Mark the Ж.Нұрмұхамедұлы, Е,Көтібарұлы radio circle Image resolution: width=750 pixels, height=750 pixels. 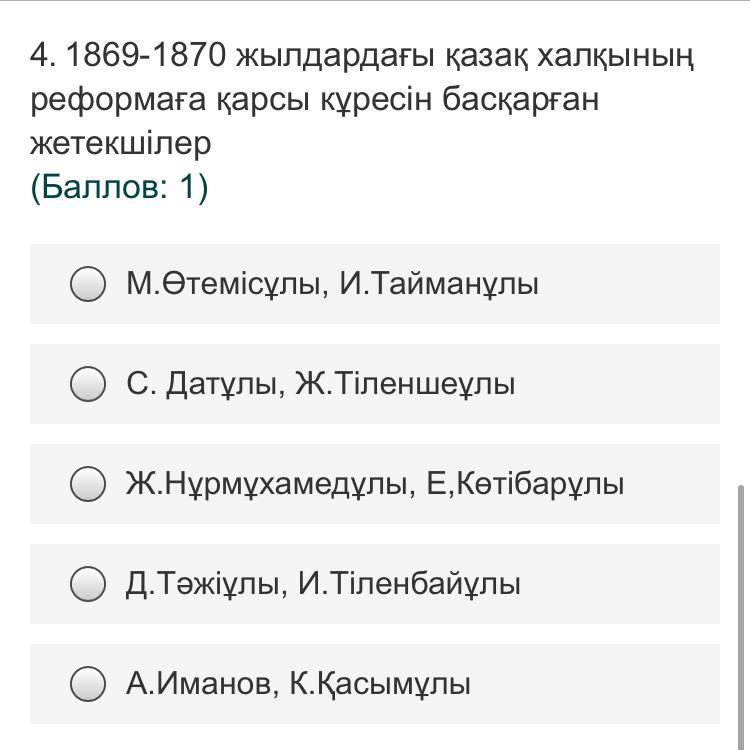click(x=88, y=484)
